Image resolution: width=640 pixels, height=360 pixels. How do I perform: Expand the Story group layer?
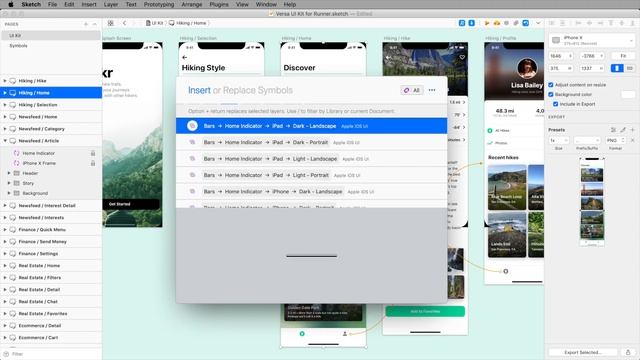9,183
